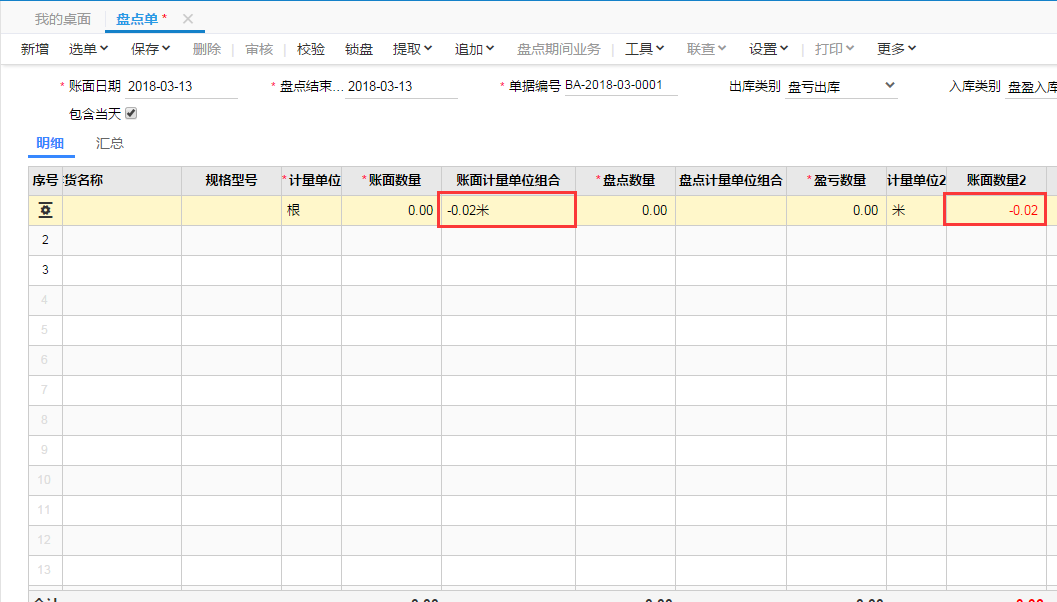Image resolution: width=1057 pixels, height=602 pixels.
Task: Select row number 2
Action: 45,240
